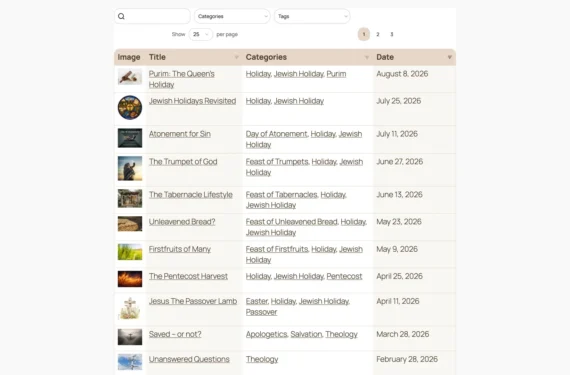
Task: Sort by the Title column arrow
Action: click(x=236, y=57)
